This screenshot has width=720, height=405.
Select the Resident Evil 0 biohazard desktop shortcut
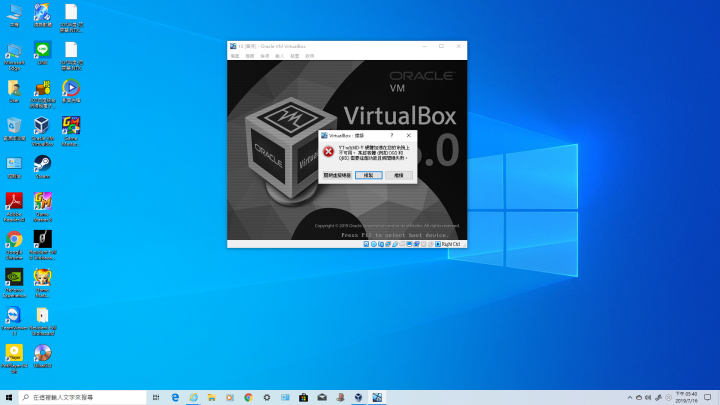[42, 245]
